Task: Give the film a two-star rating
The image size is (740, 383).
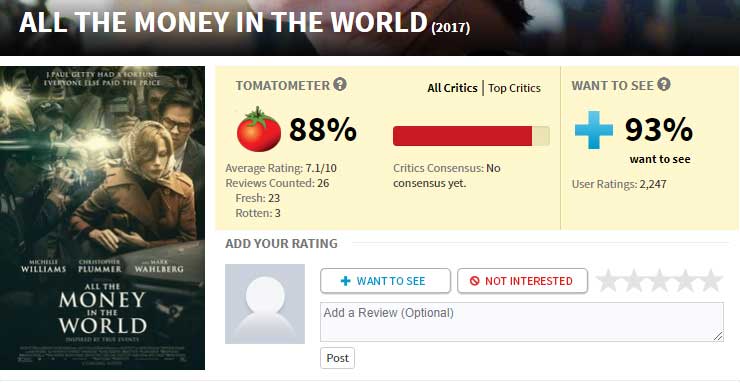Action: [634, 281]
